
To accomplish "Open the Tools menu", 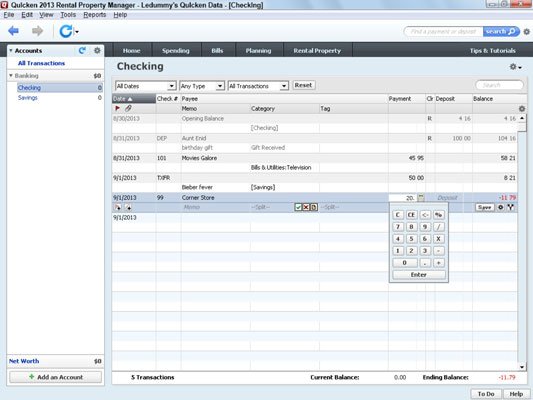I will tap(68, 15).
